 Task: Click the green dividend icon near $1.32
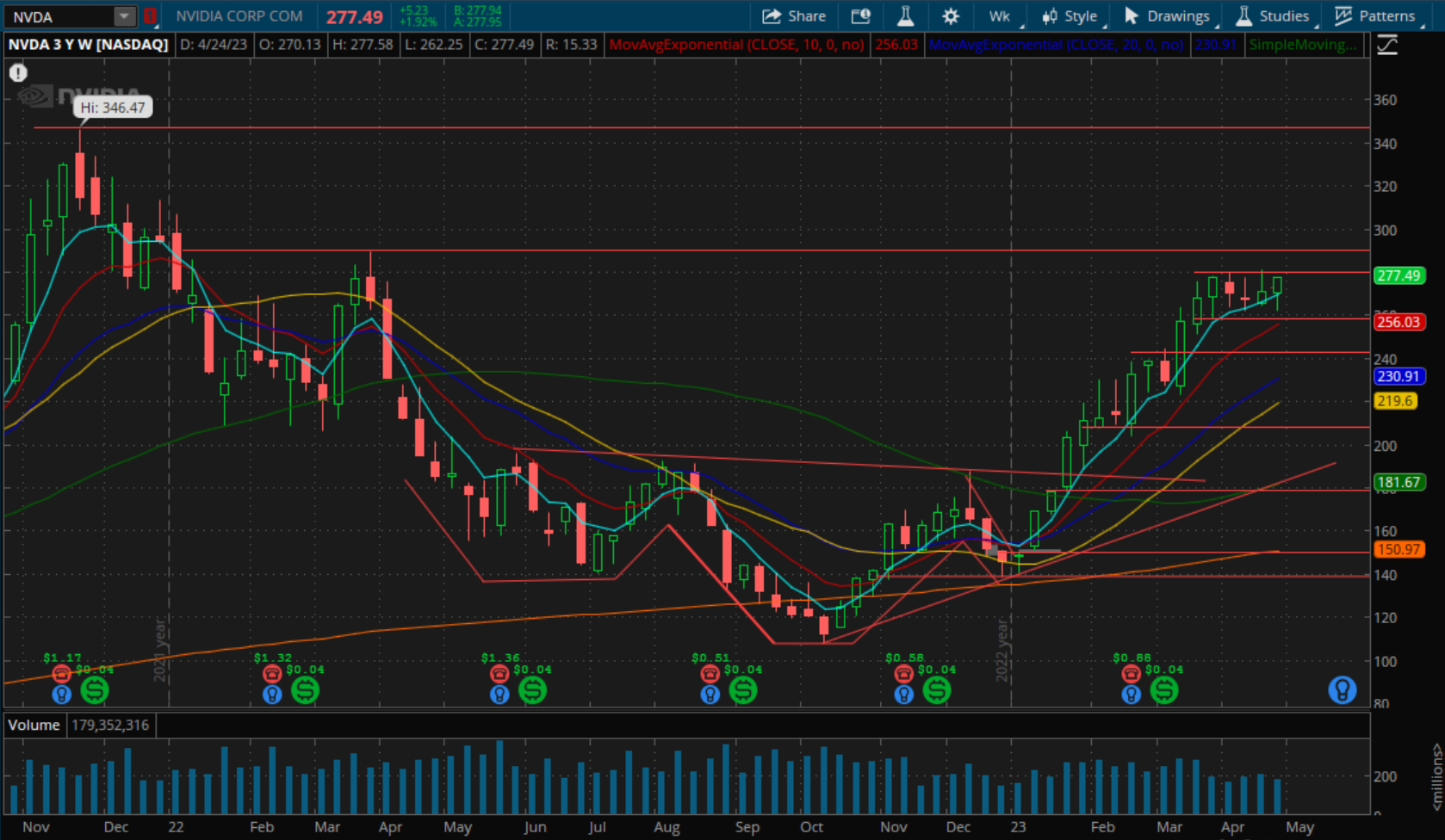pos(305,689)
